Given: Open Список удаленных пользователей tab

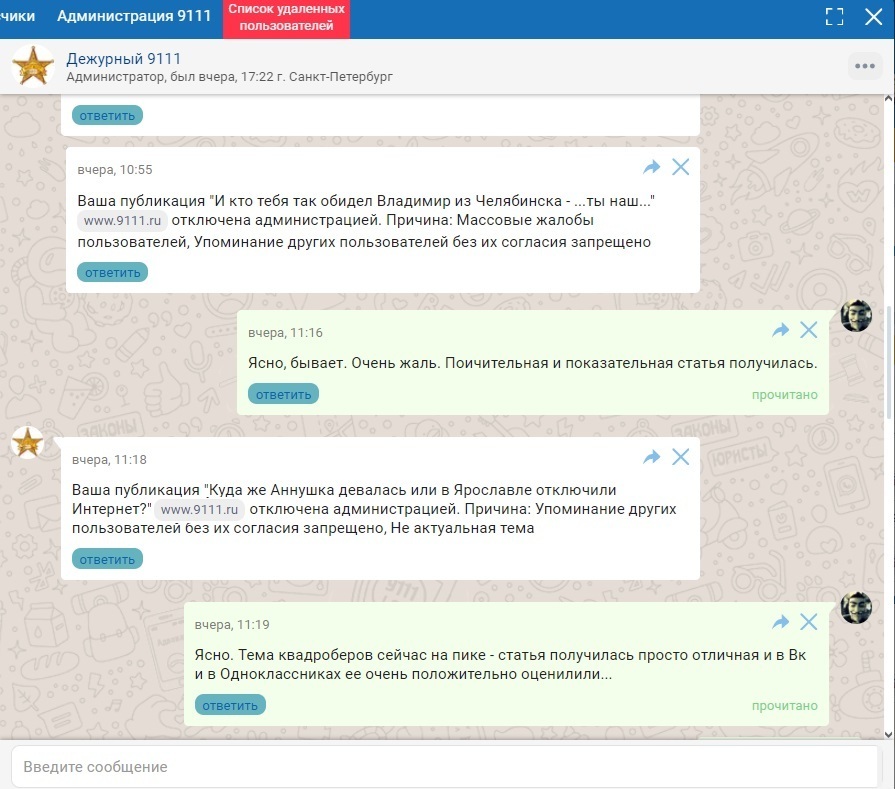Looking at the screenshot, I should click(x=286, y=18).
